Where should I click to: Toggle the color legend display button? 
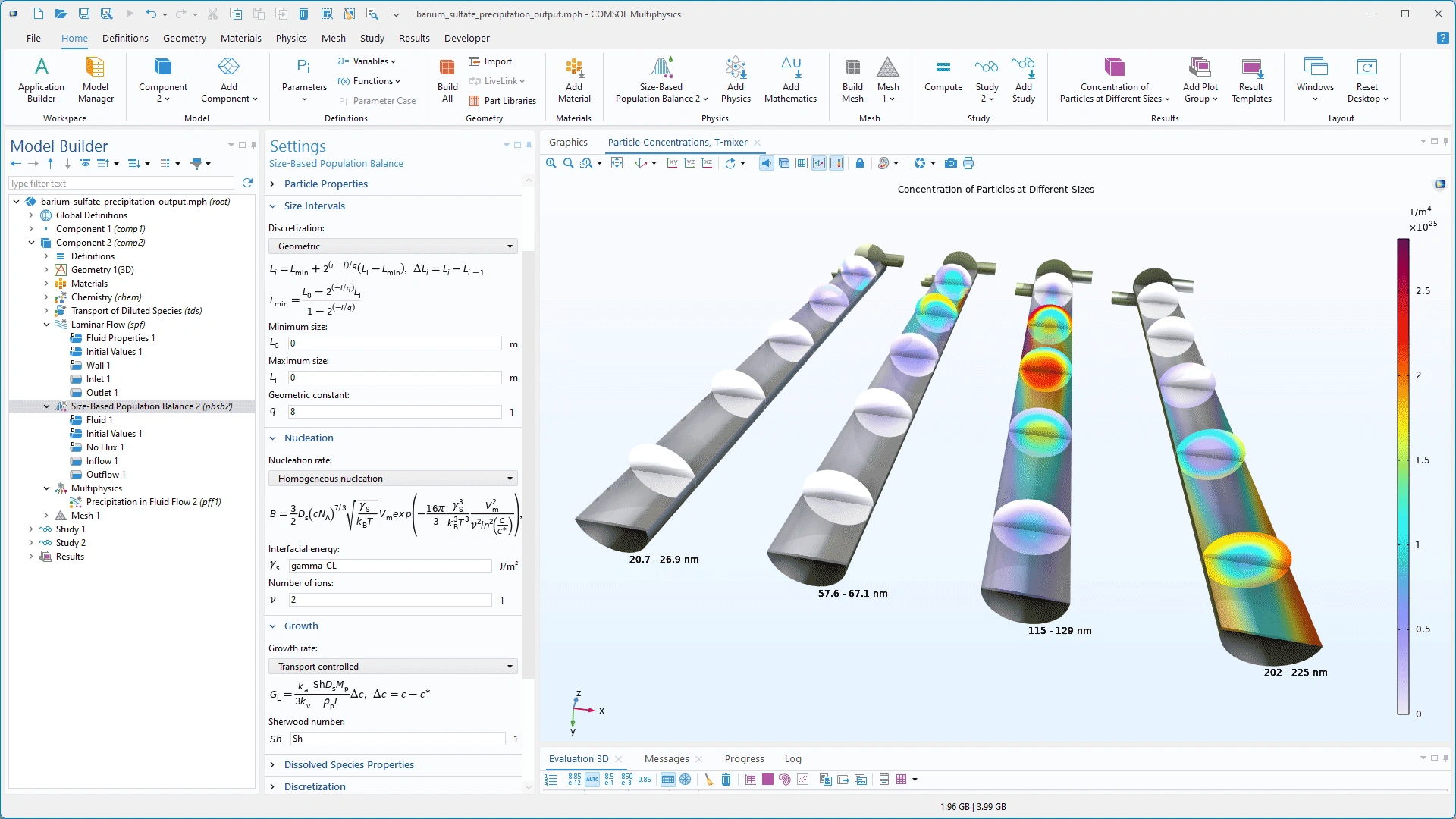[836, 163]
